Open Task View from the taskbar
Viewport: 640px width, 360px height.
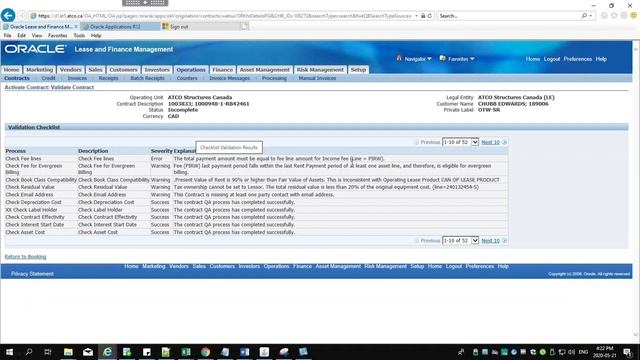[x=48, y=352]
